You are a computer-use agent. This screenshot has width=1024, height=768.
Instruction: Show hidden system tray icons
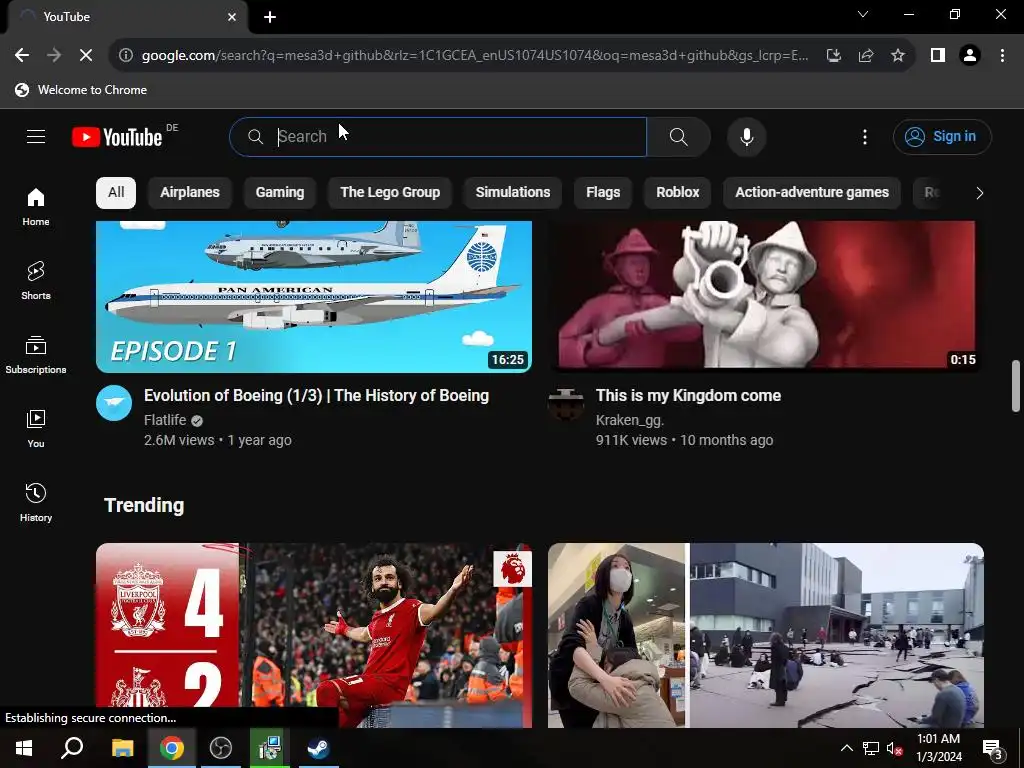[846, 748]
